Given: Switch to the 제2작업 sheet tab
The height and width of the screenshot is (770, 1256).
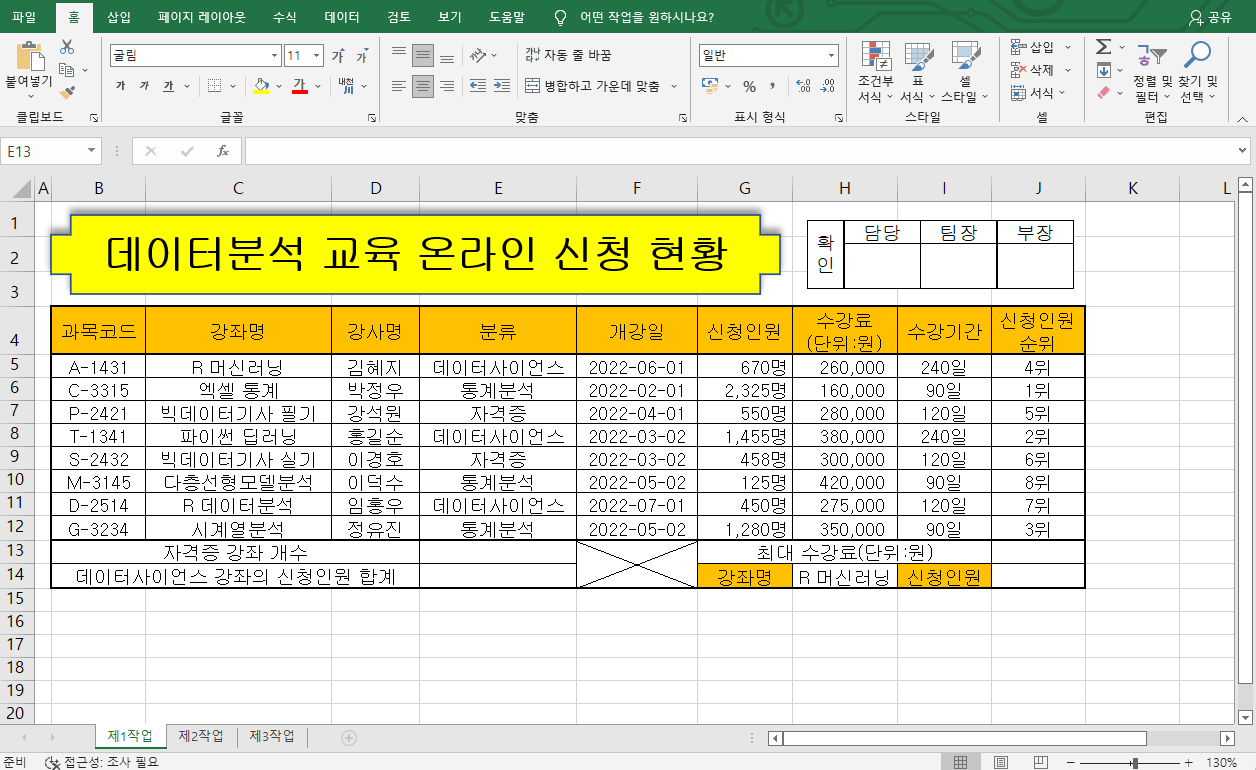Looking at the screenshot, I should 201,736.
